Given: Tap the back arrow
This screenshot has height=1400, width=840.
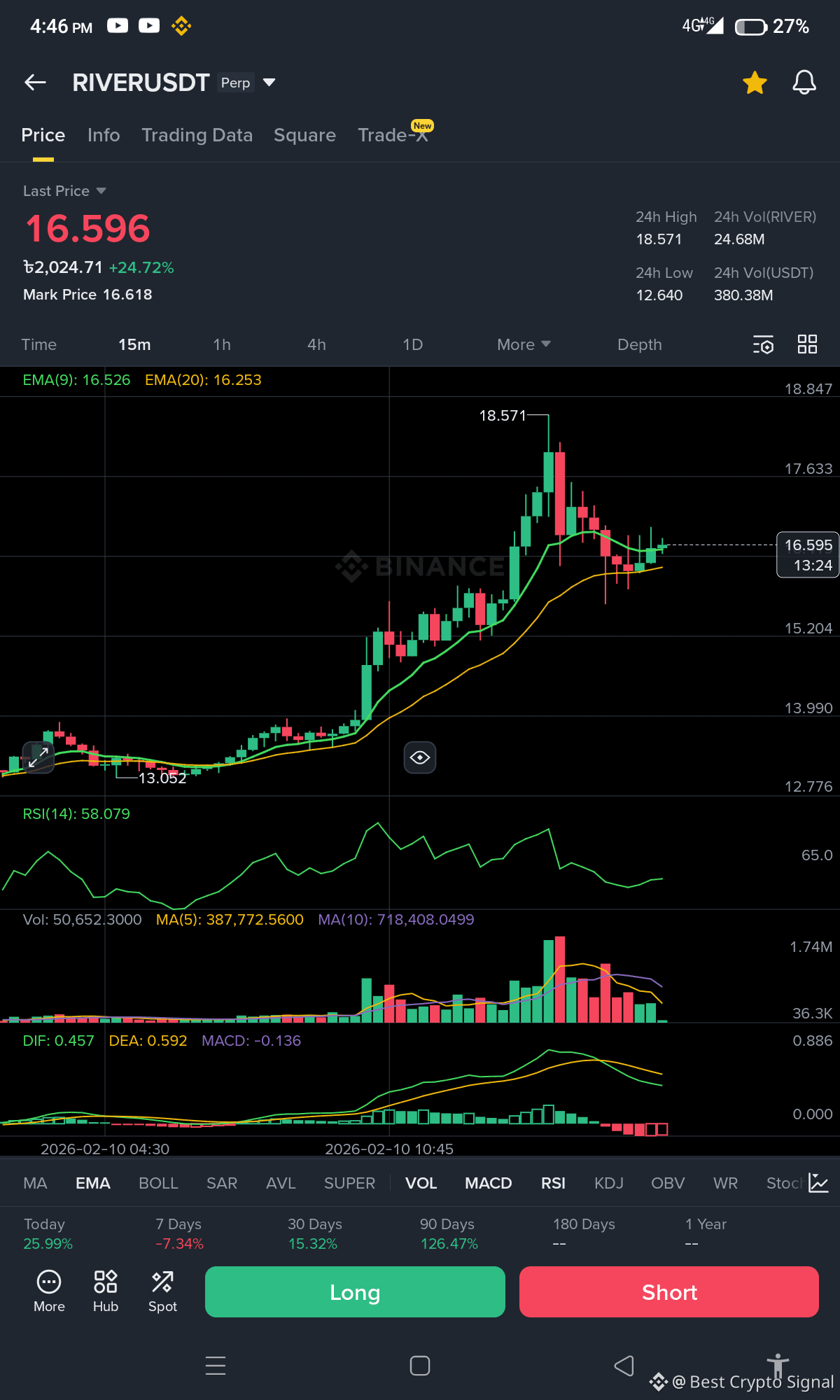Looking at the screenshot, I should 35,83.
